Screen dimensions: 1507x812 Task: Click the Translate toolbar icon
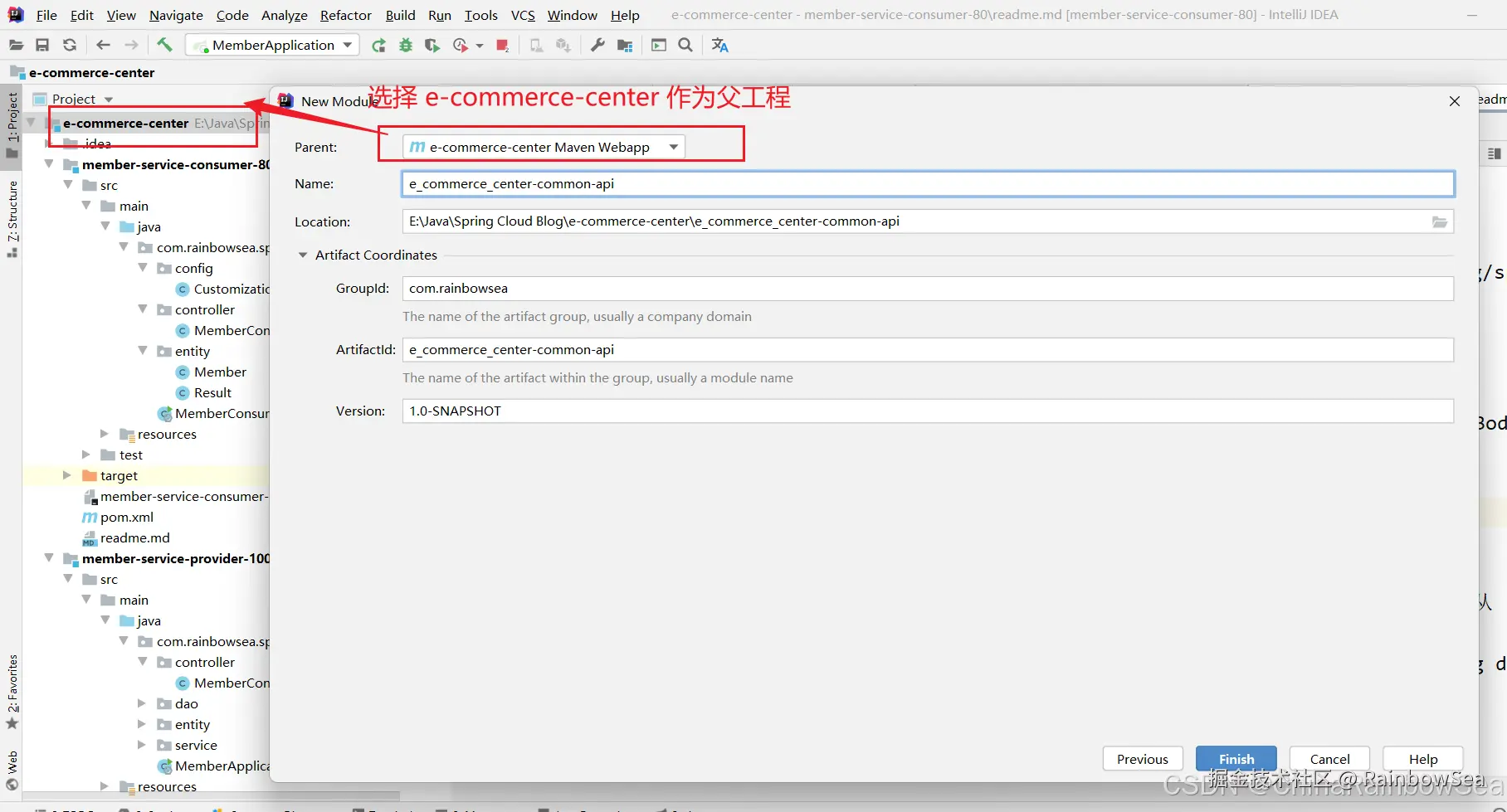[719, 46]
